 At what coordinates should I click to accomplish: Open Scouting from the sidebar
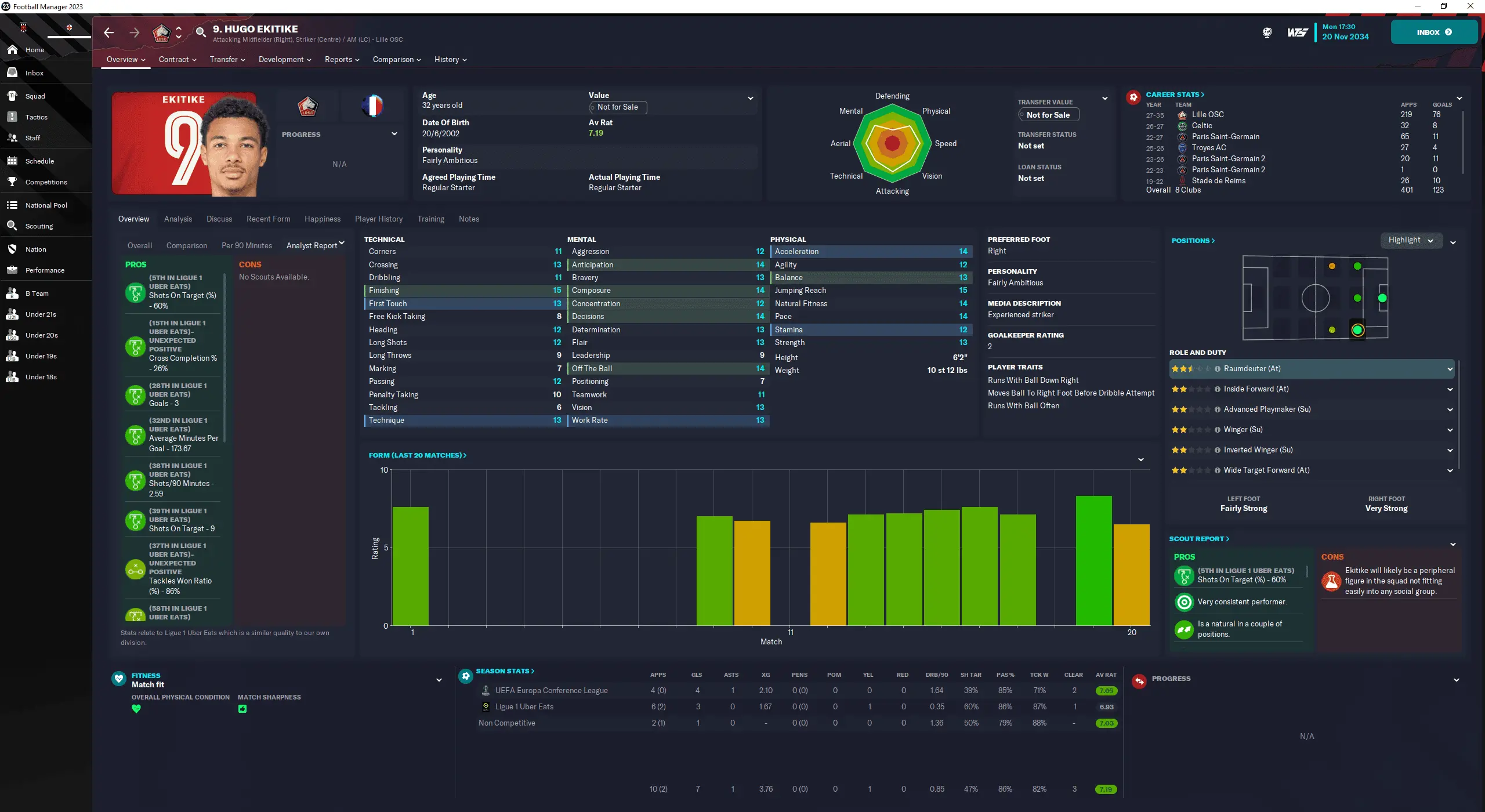[39, 226]
